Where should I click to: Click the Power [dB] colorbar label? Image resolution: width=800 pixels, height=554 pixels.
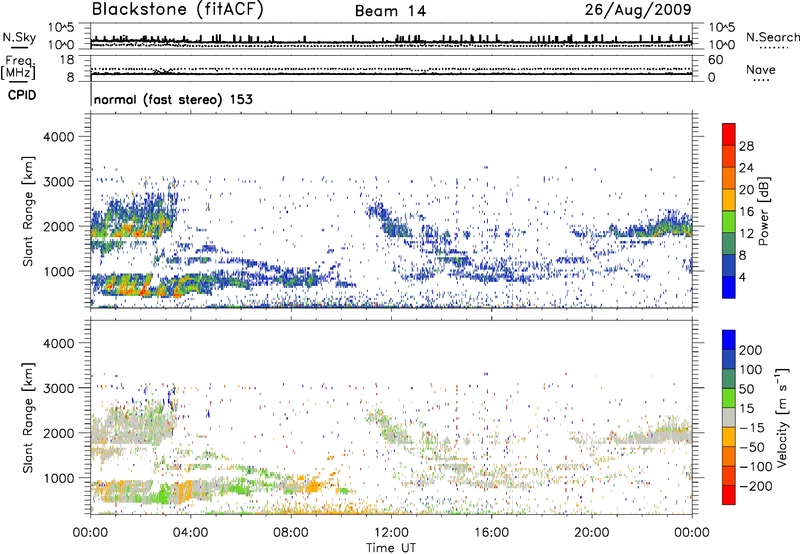(x=764, y=211)
